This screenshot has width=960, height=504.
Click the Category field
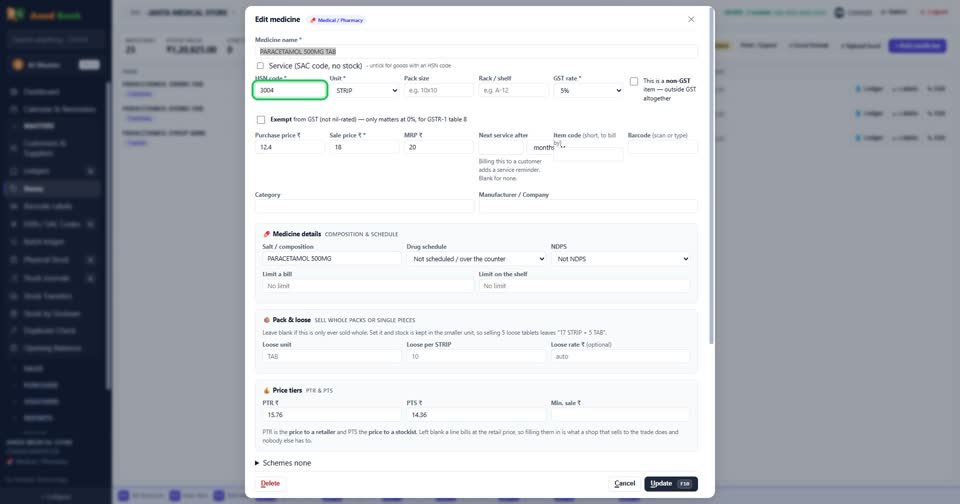tap(364, 206)
